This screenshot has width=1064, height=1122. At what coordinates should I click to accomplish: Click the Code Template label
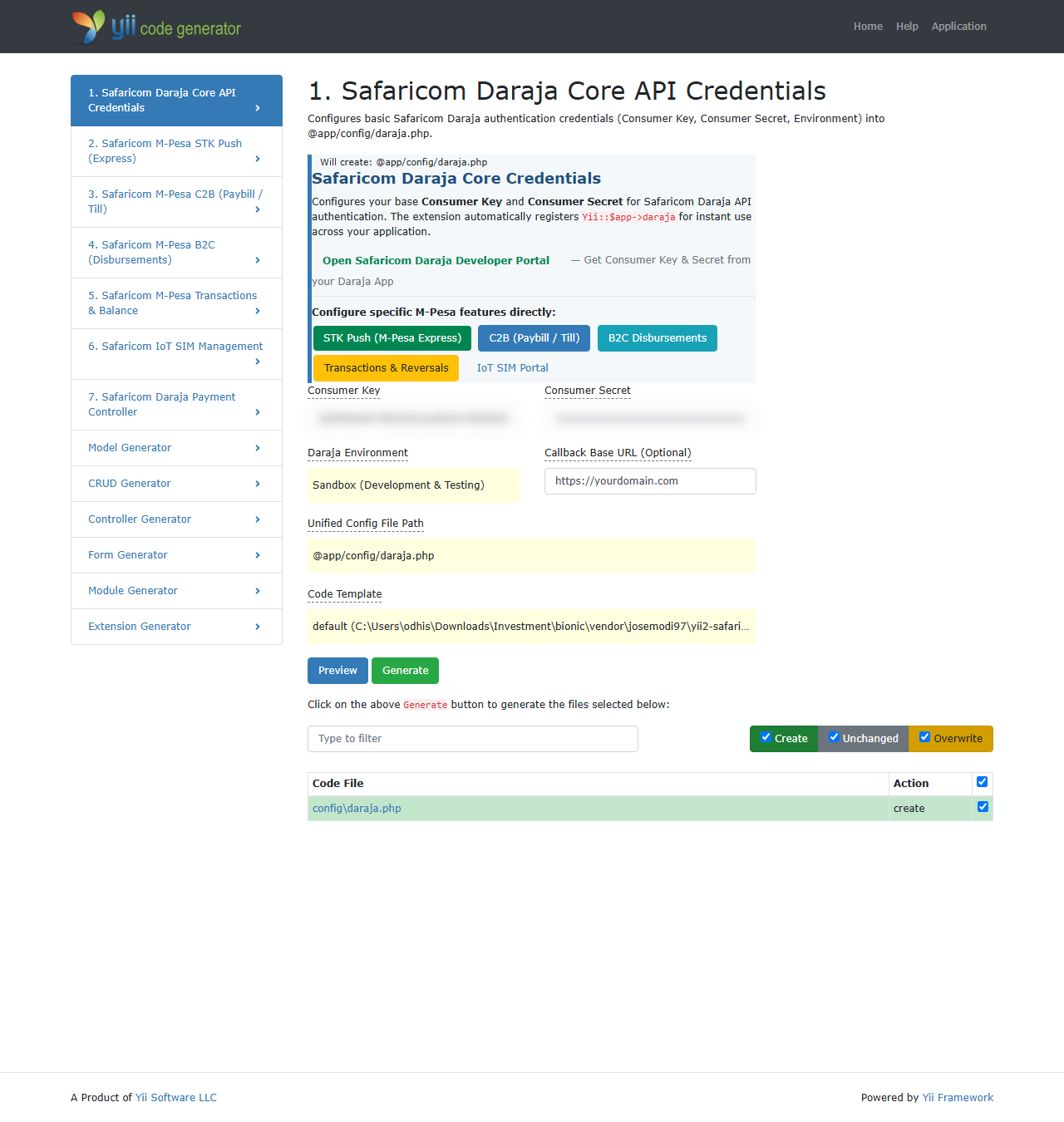345,594
